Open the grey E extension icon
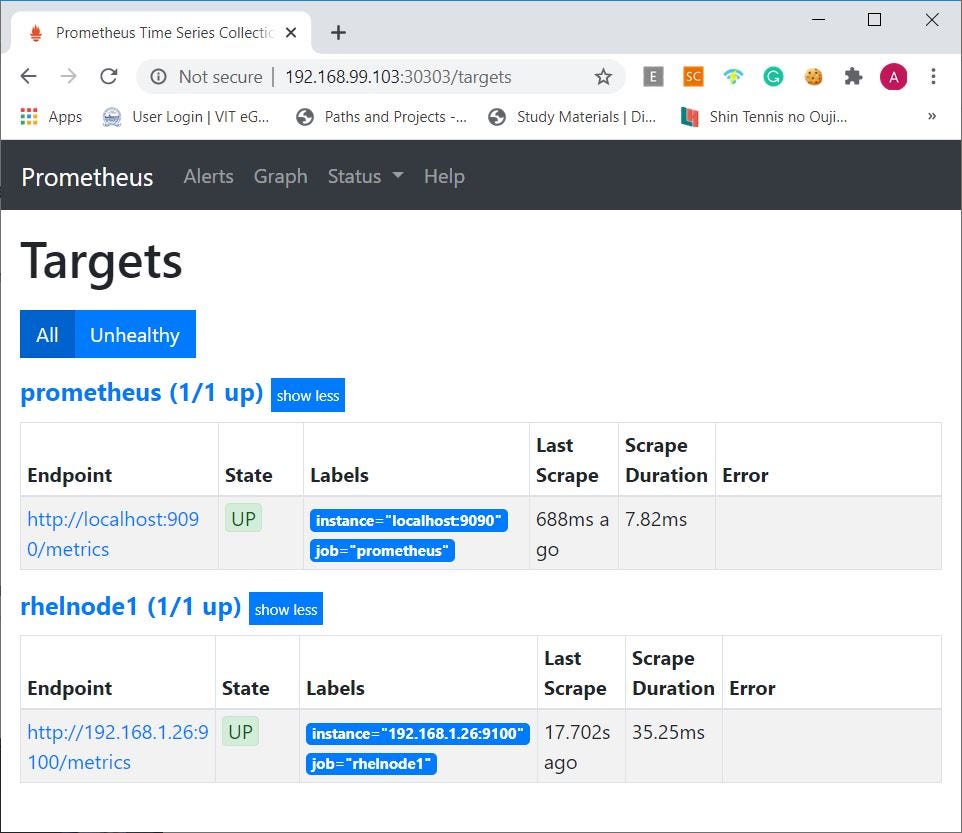The image size is (962, 833). click(653, 77)
